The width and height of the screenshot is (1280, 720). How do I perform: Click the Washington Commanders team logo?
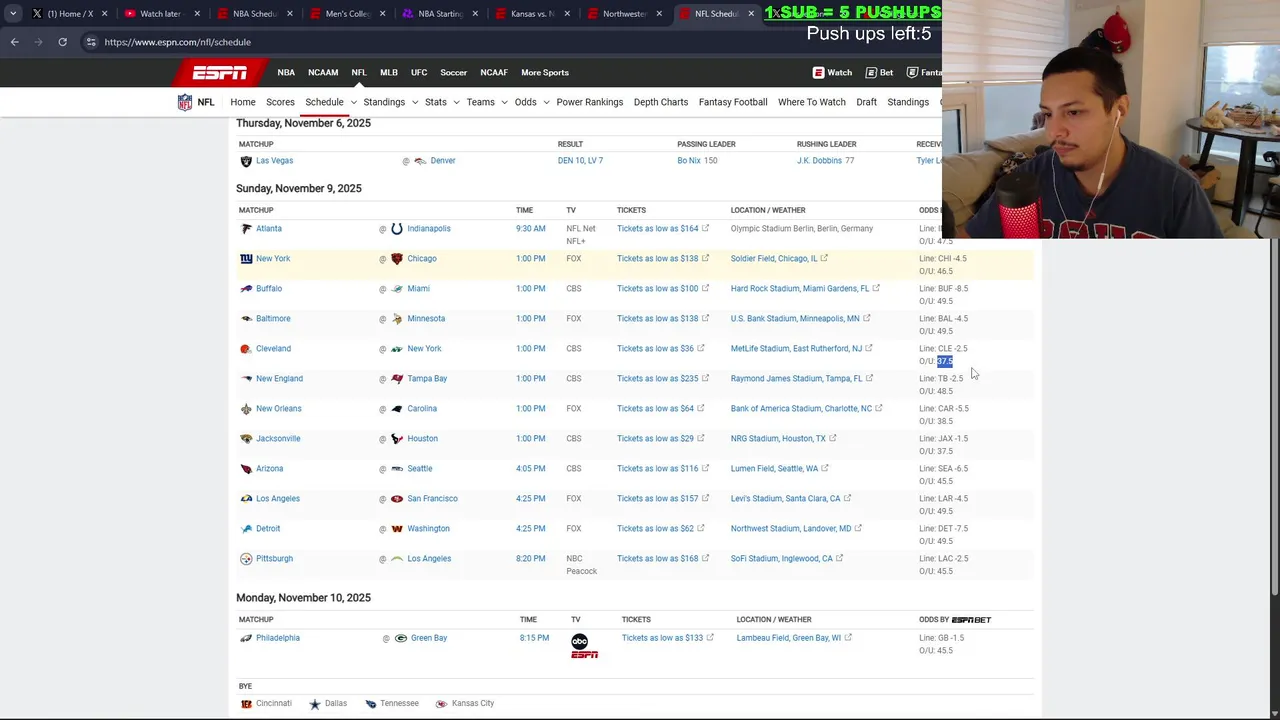point(397,529)
